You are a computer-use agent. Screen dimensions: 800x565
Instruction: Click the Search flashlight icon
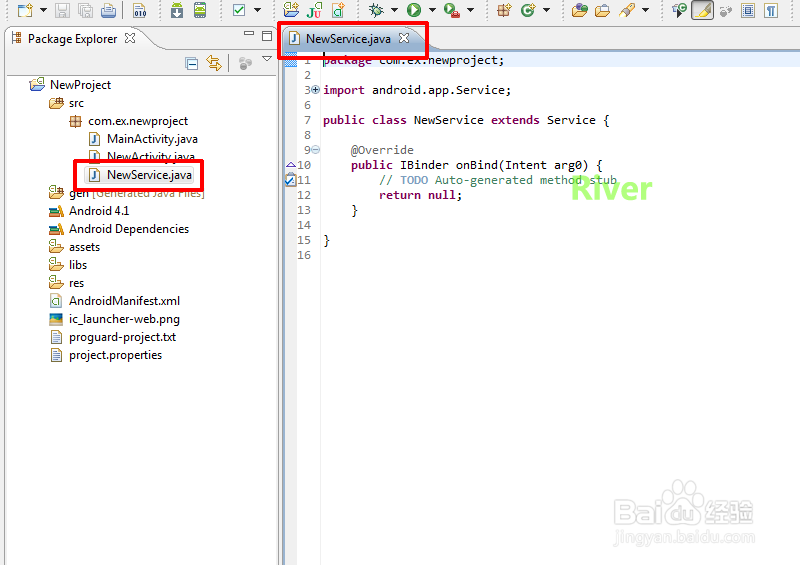627,10
